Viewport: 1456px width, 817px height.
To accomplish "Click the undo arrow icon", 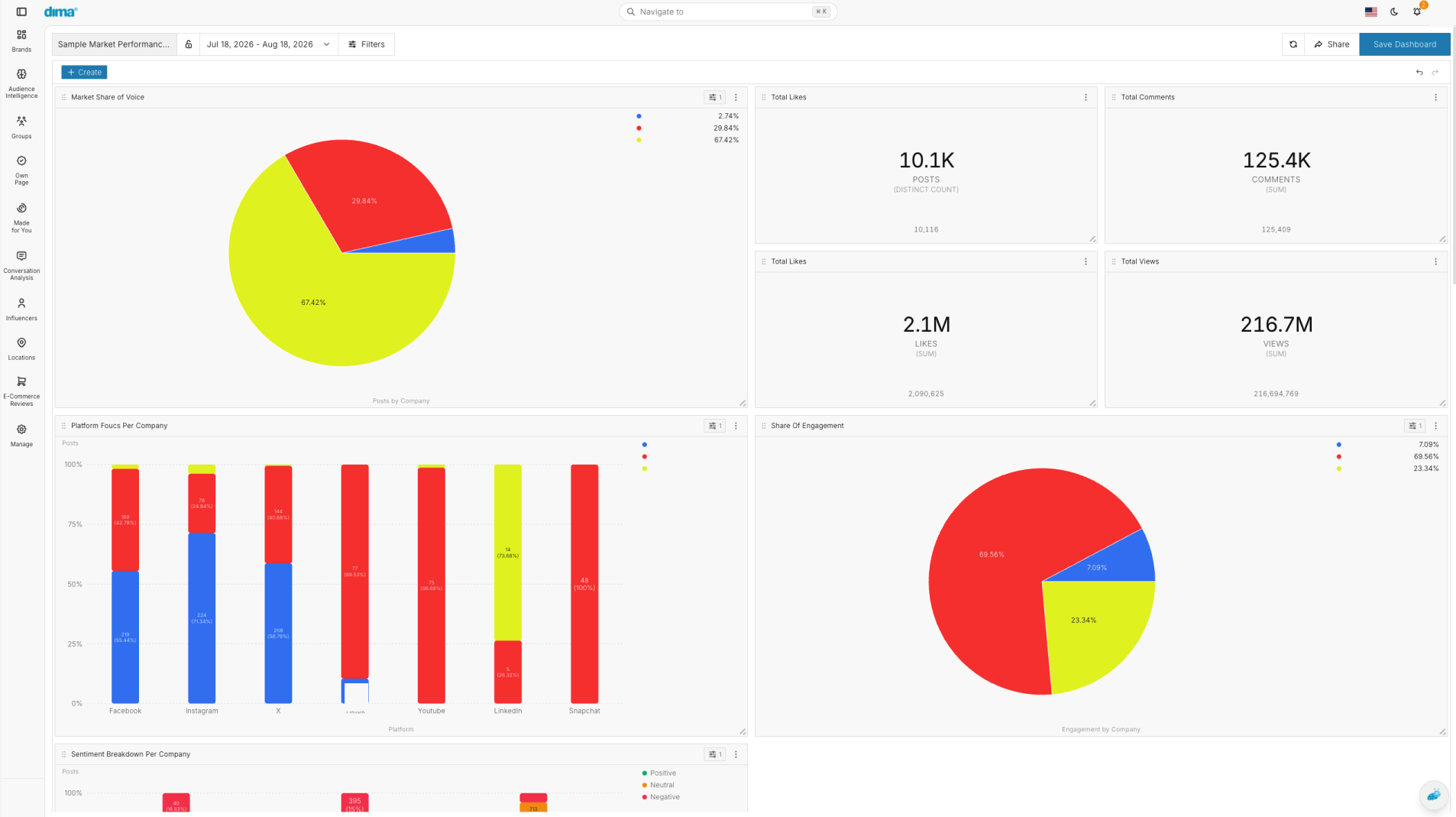I will pos(1419,73).
